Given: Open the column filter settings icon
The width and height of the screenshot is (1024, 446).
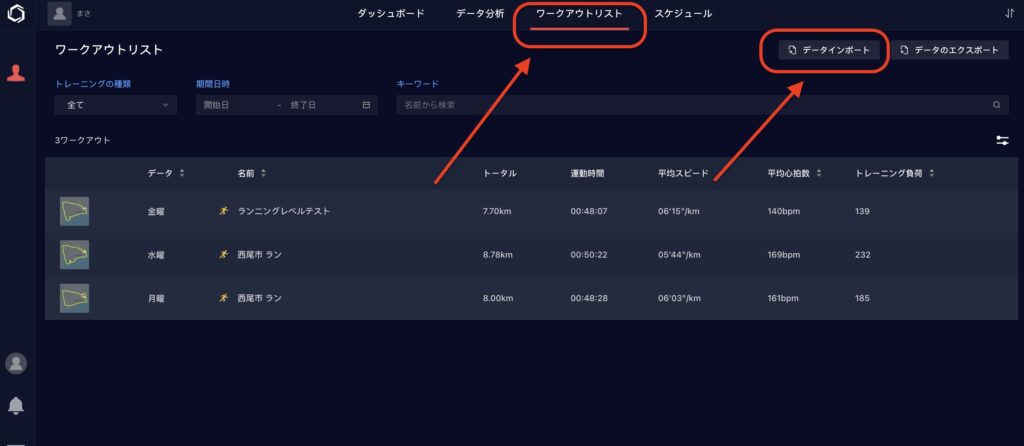Looking at the screenshot, I should click(x=1002, y=141).
